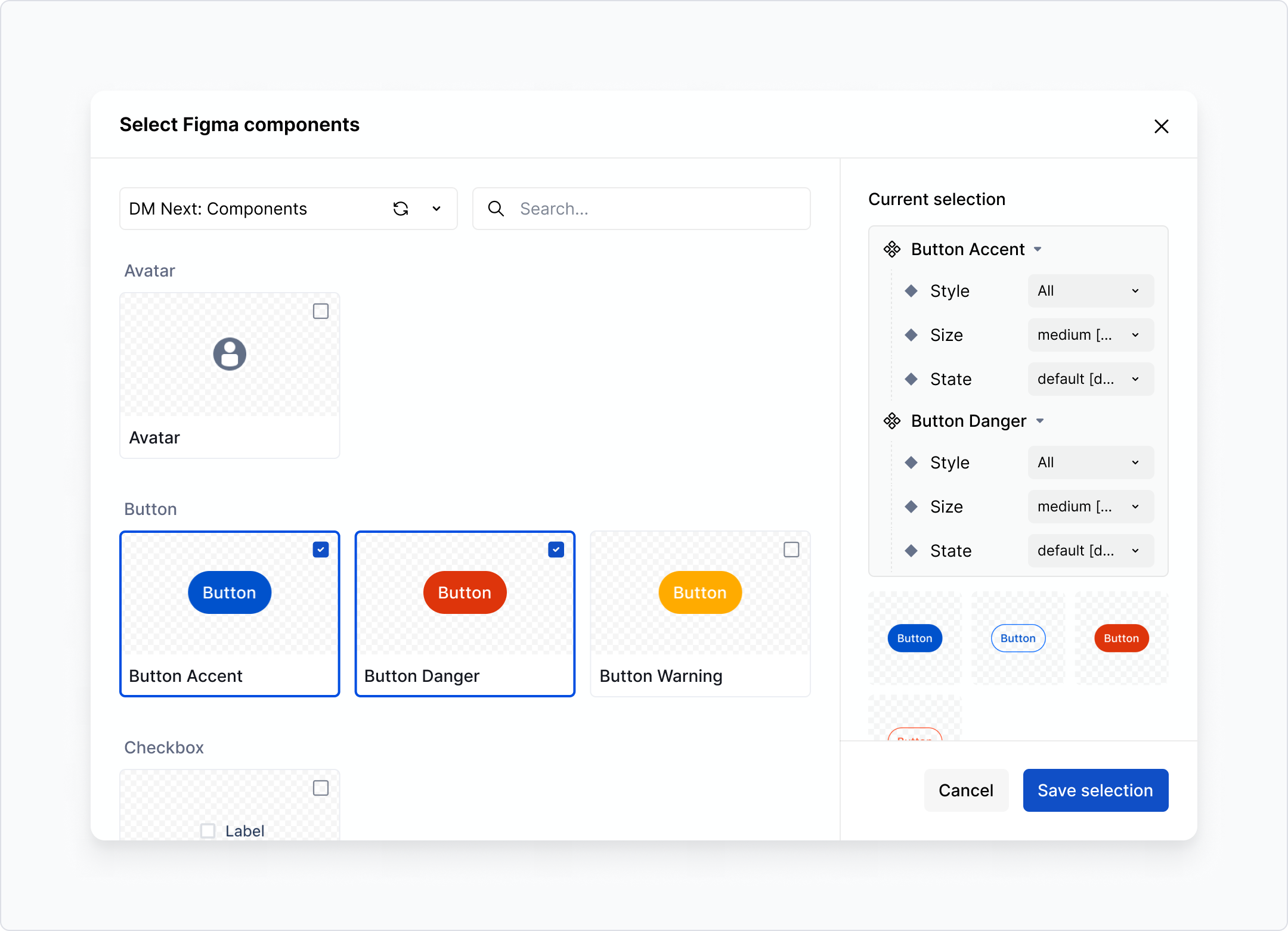Screen dimensions: 1288x931
Task: Click the Cancel button
Action: coord(966,790)
